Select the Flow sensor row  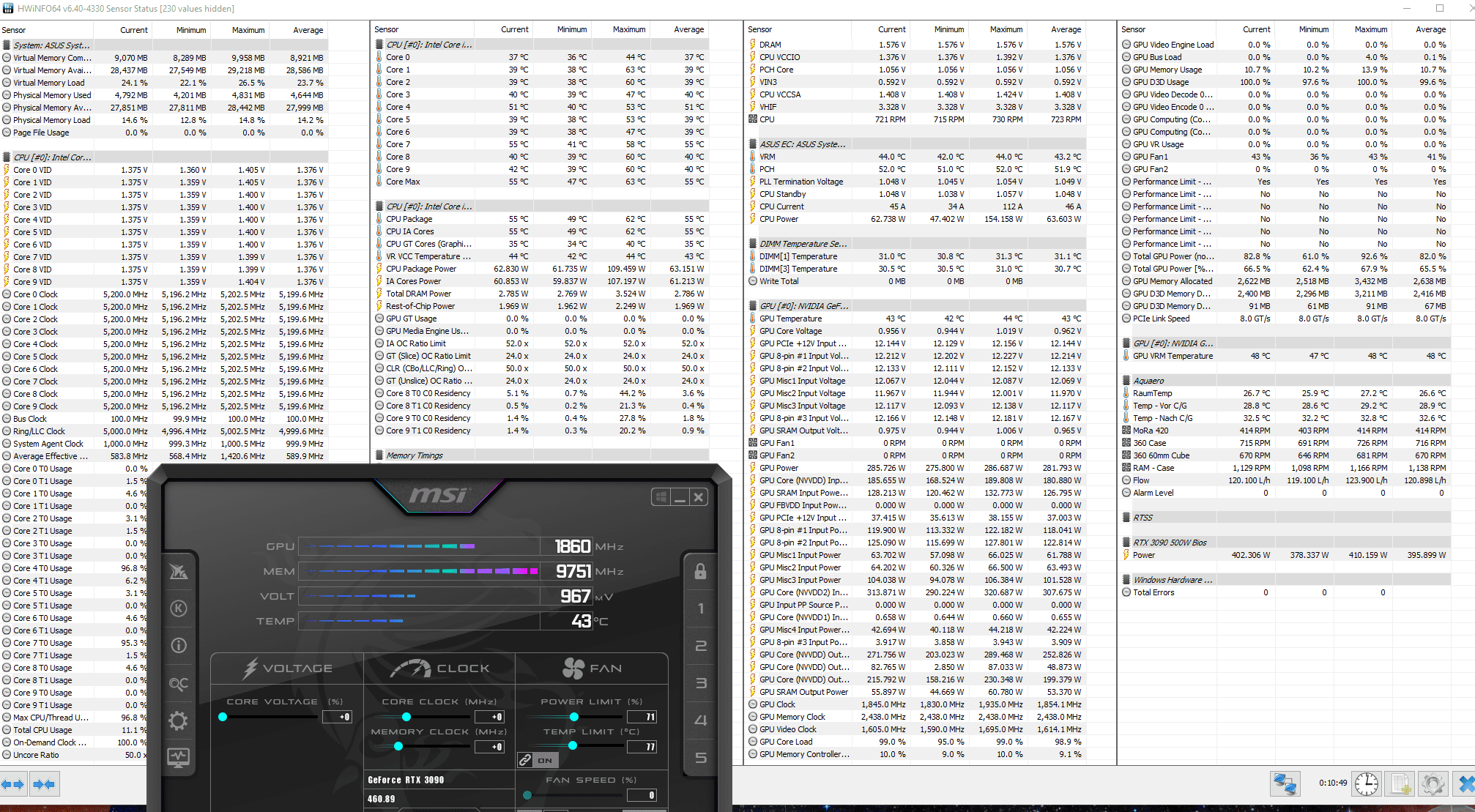coord(1285,480)
